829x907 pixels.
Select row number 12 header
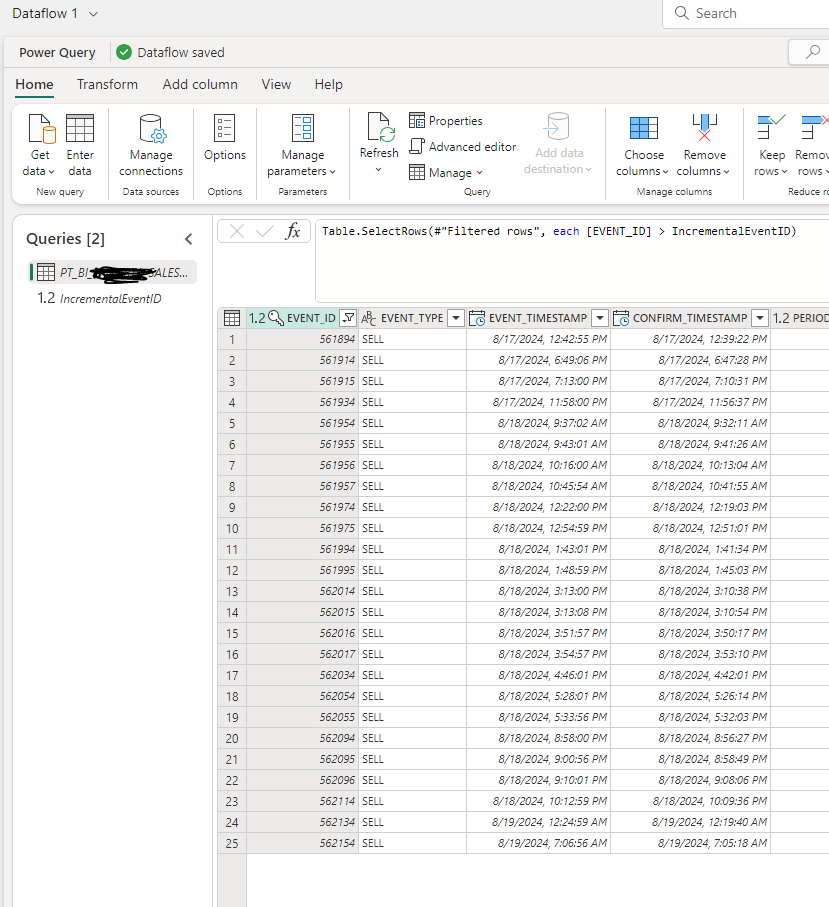pyautogui.click(x=232, y=570)
